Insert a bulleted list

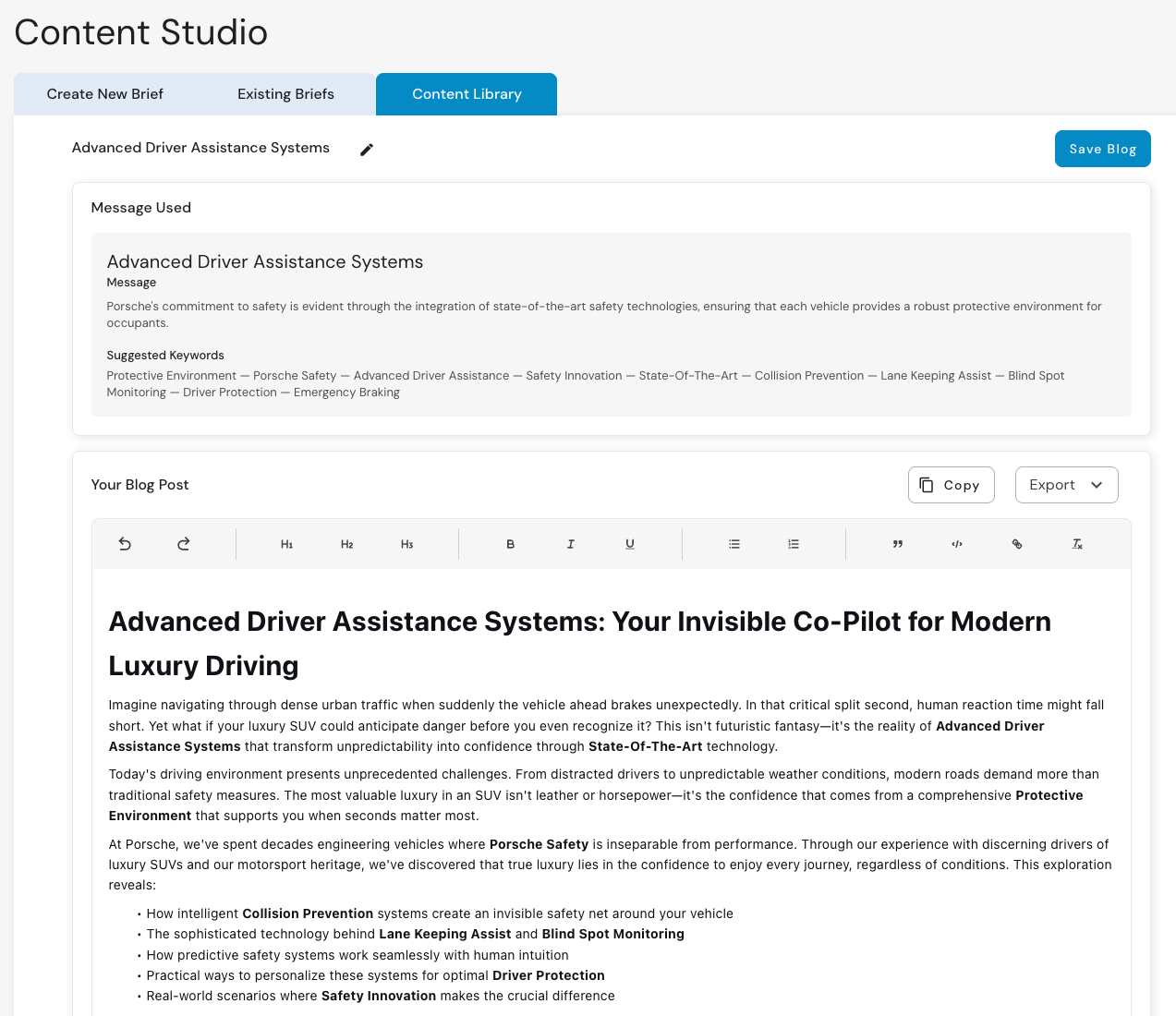tap(734, 544)
